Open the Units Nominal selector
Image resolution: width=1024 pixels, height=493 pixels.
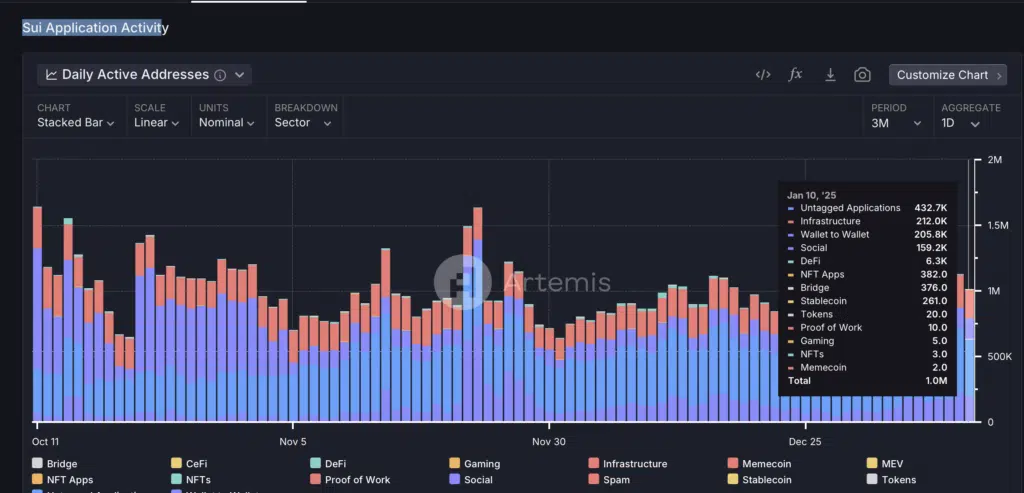click(227, 123)
